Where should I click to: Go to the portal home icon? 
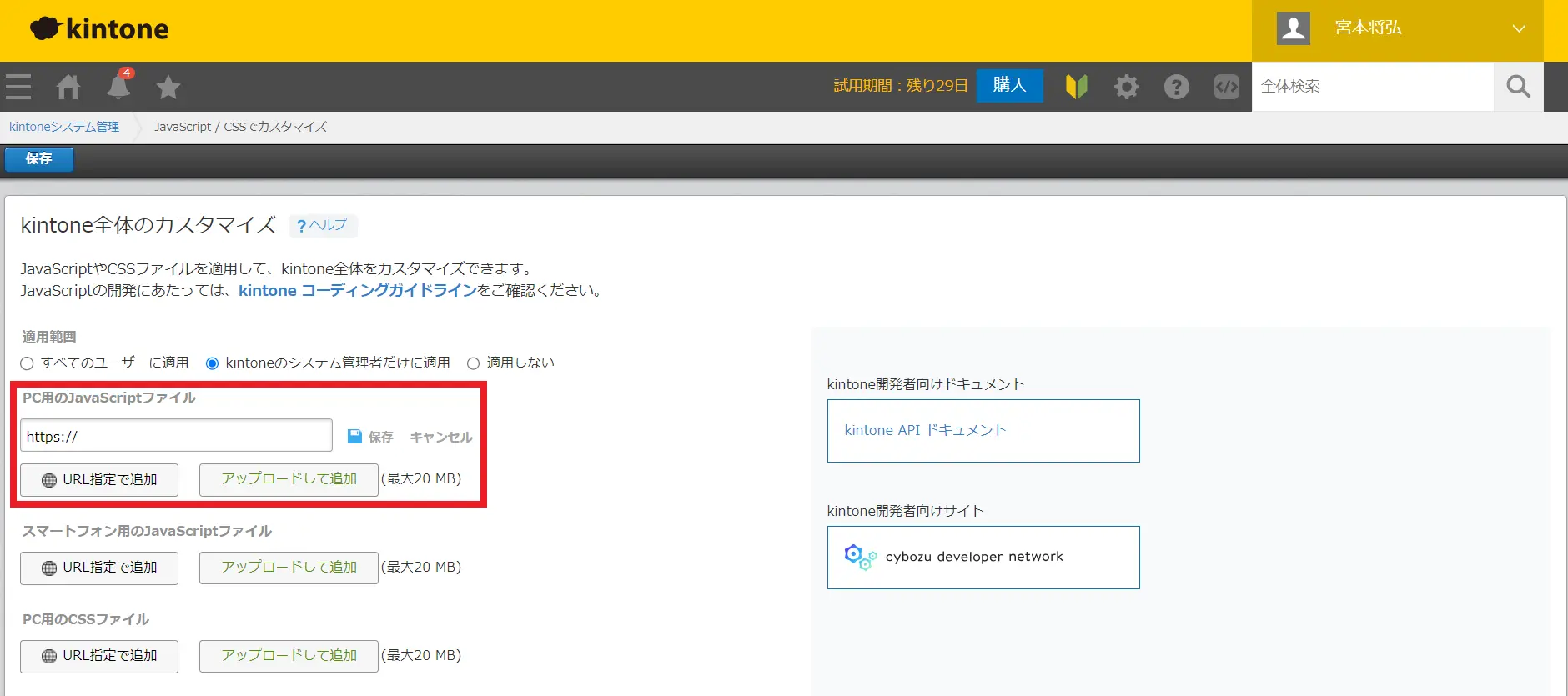[x=68, y=87]
